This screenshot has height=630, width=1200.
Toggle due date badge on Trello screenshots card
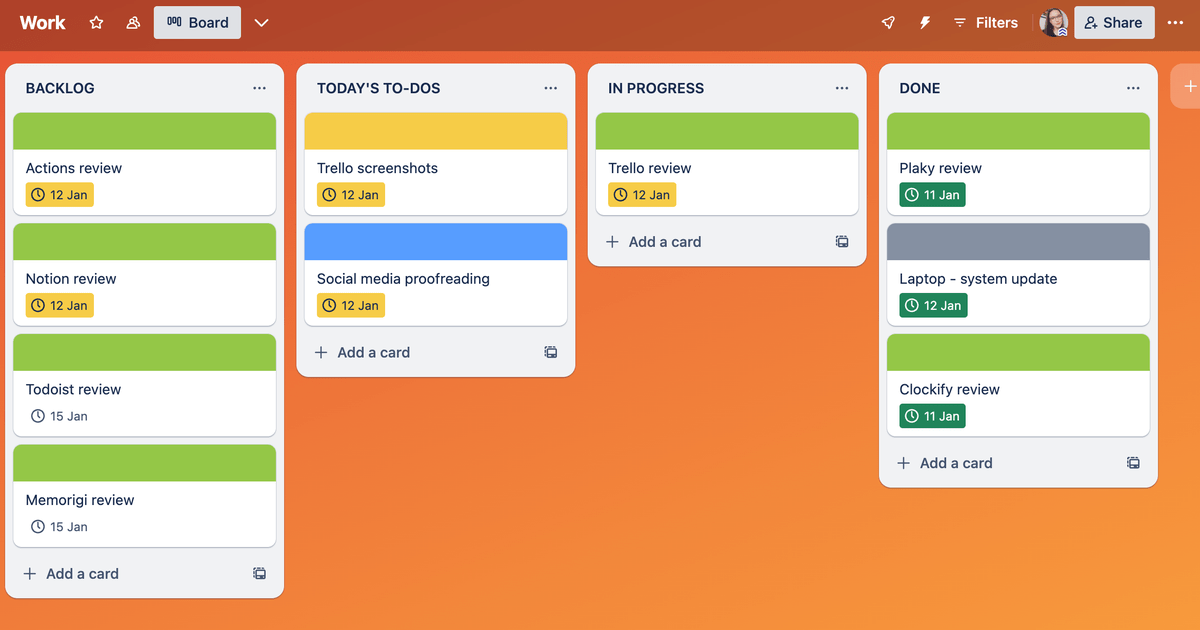click(x=351, y=195)
